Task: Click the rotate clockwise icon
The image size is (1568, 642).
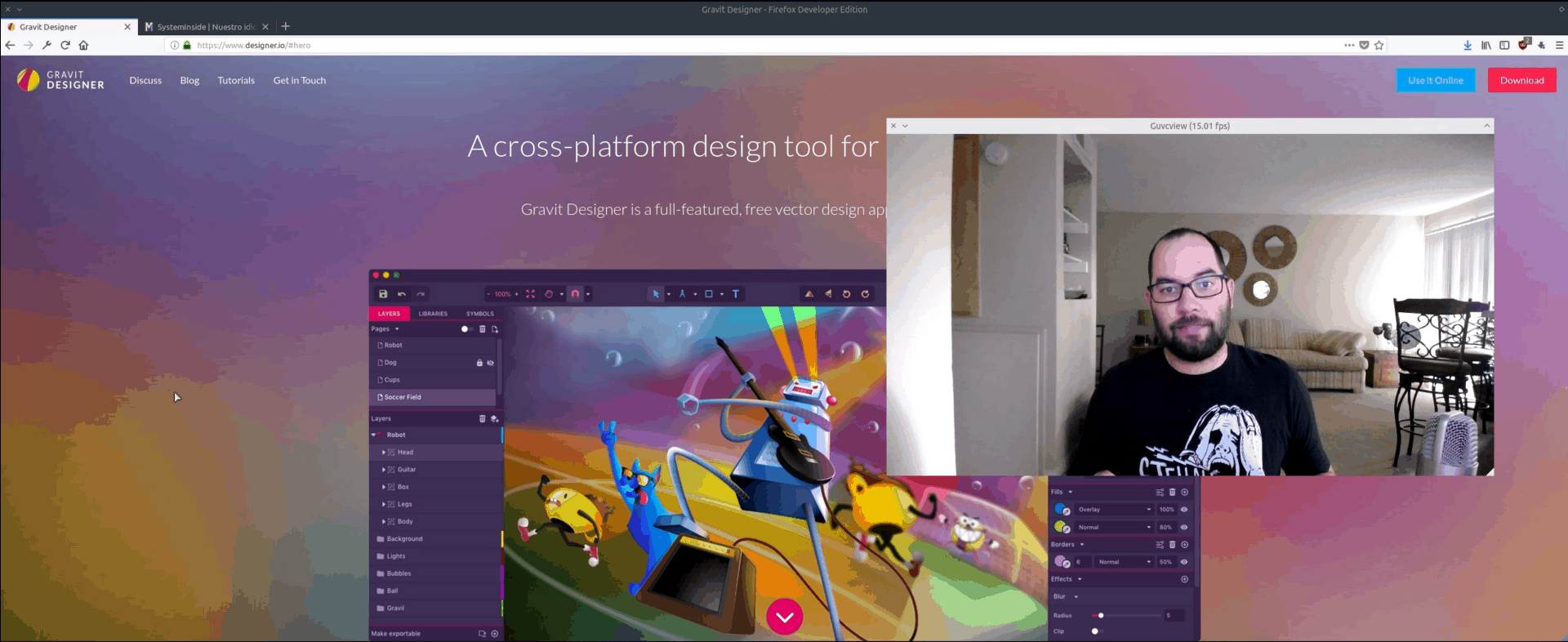Action: point(866,294)
